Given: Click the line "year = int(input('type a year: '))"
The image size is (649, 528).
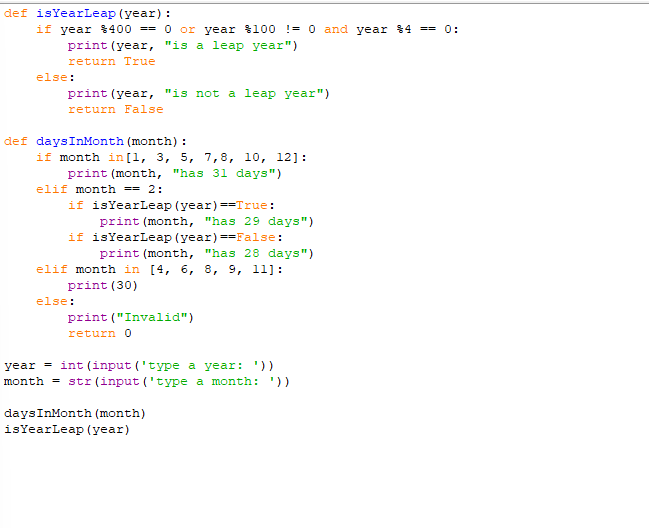Looking at the screenshot, I should [x=139, y=366].
